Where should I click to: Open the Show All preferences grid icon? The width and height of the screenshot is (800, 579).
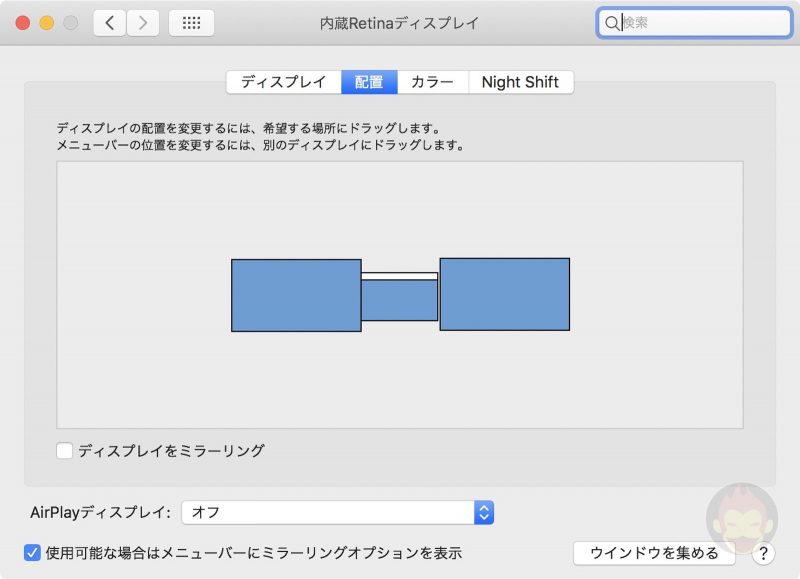pos(191,21)
